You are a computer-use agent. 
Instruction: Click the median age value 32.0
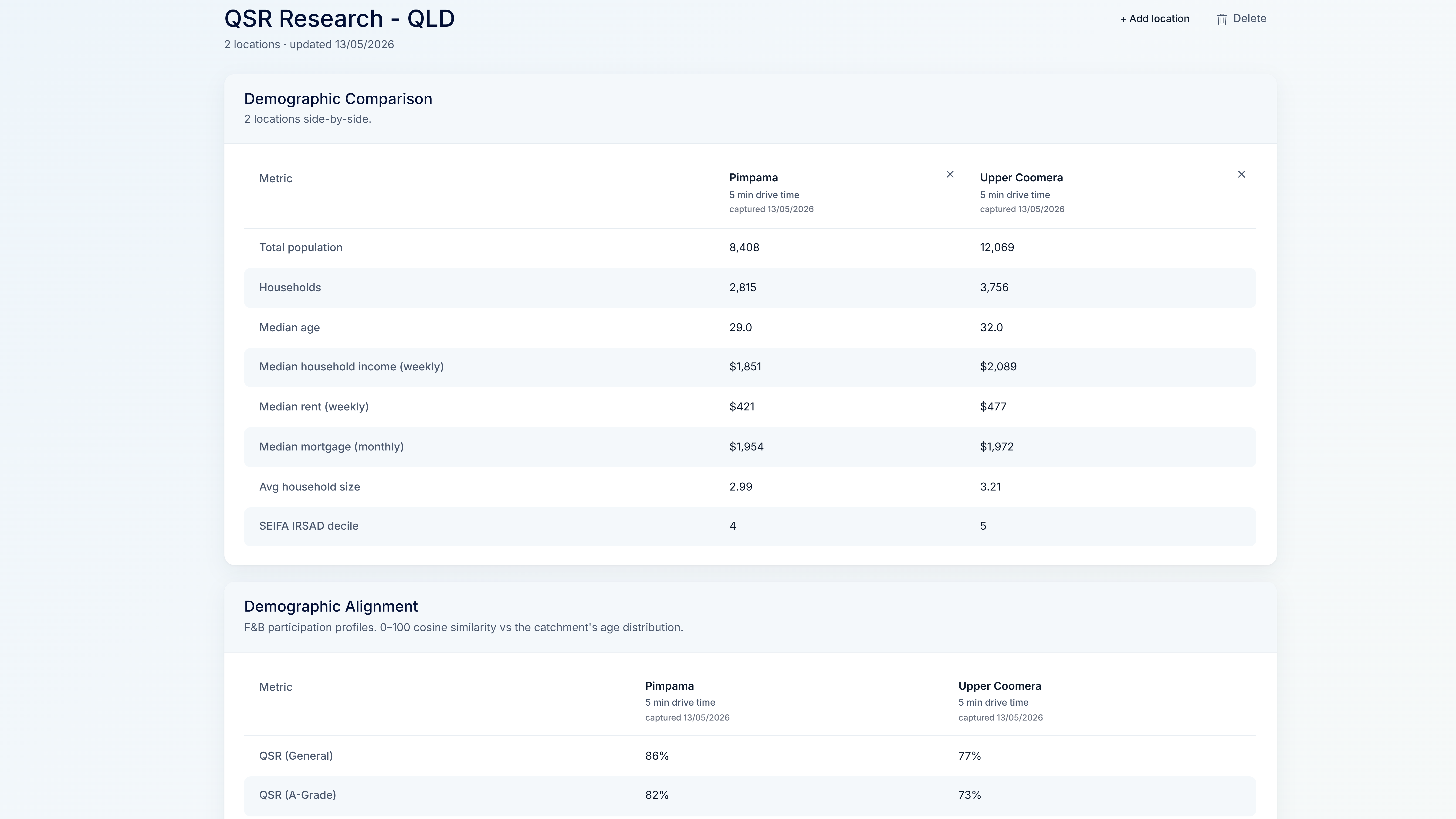tap(991, 328)
